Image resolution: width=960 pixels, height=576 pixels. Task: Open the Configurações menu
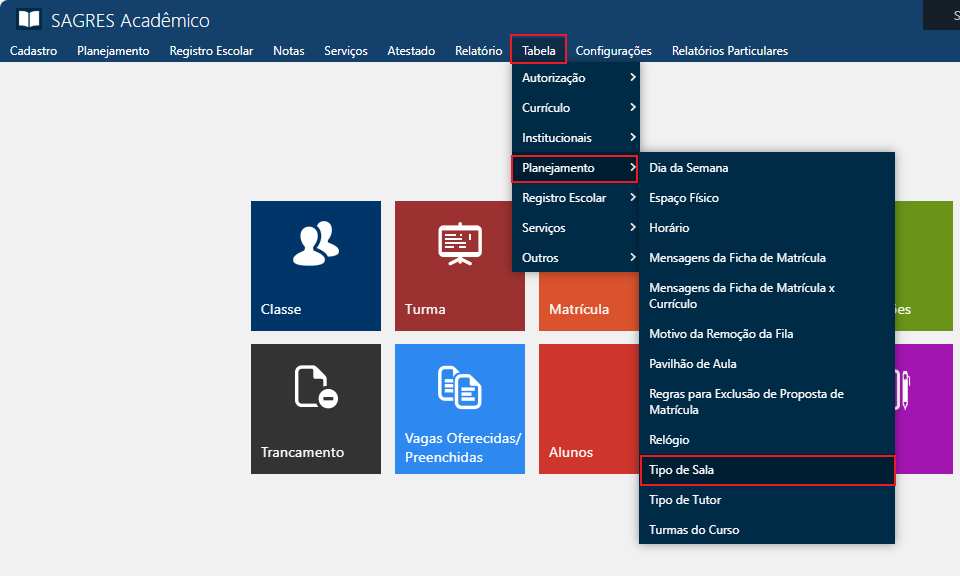(x=613, y=51)
